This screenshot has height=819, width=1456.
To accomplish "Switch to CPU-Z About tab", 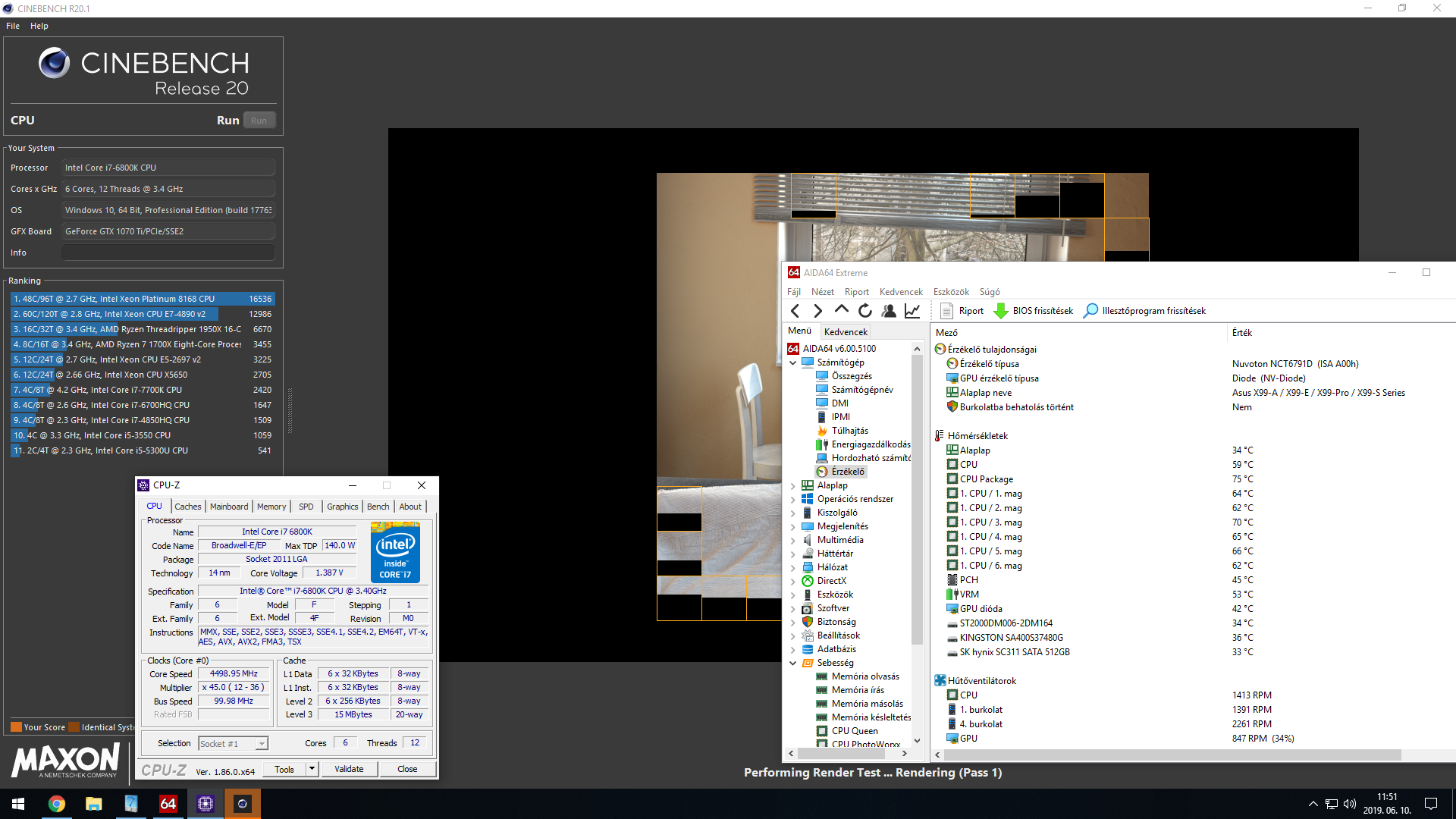I will click(410, 507).
